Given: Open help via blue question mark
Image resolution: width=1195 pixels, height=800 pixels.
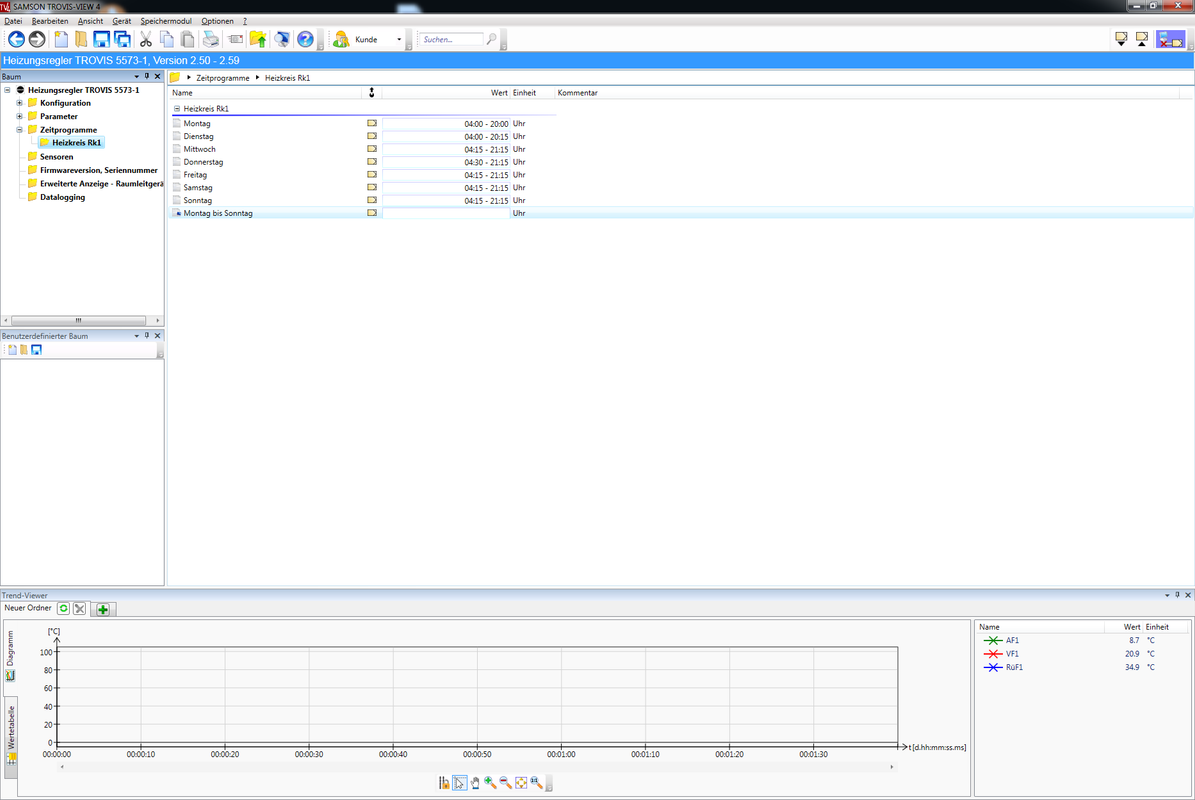Looking at the screenshot, I should point(305,39).
